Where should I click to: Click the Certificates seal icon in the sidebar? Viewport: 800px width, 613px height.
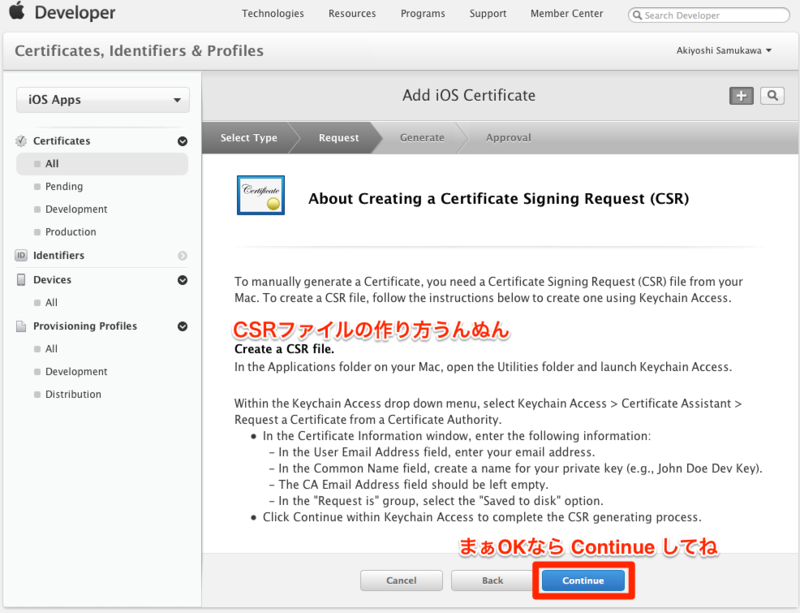[21, 141]
